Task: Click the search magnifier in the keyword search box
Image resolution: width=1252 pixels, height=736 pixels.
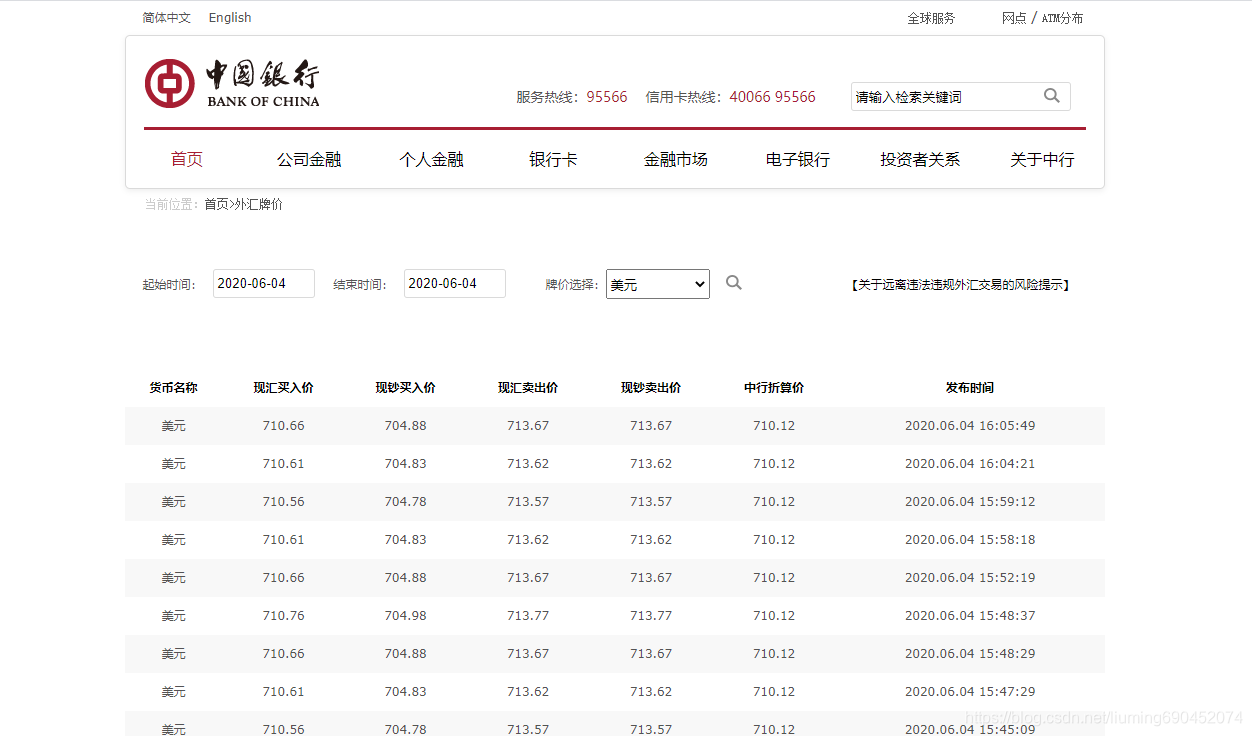Action: (x=1051, y=96)
